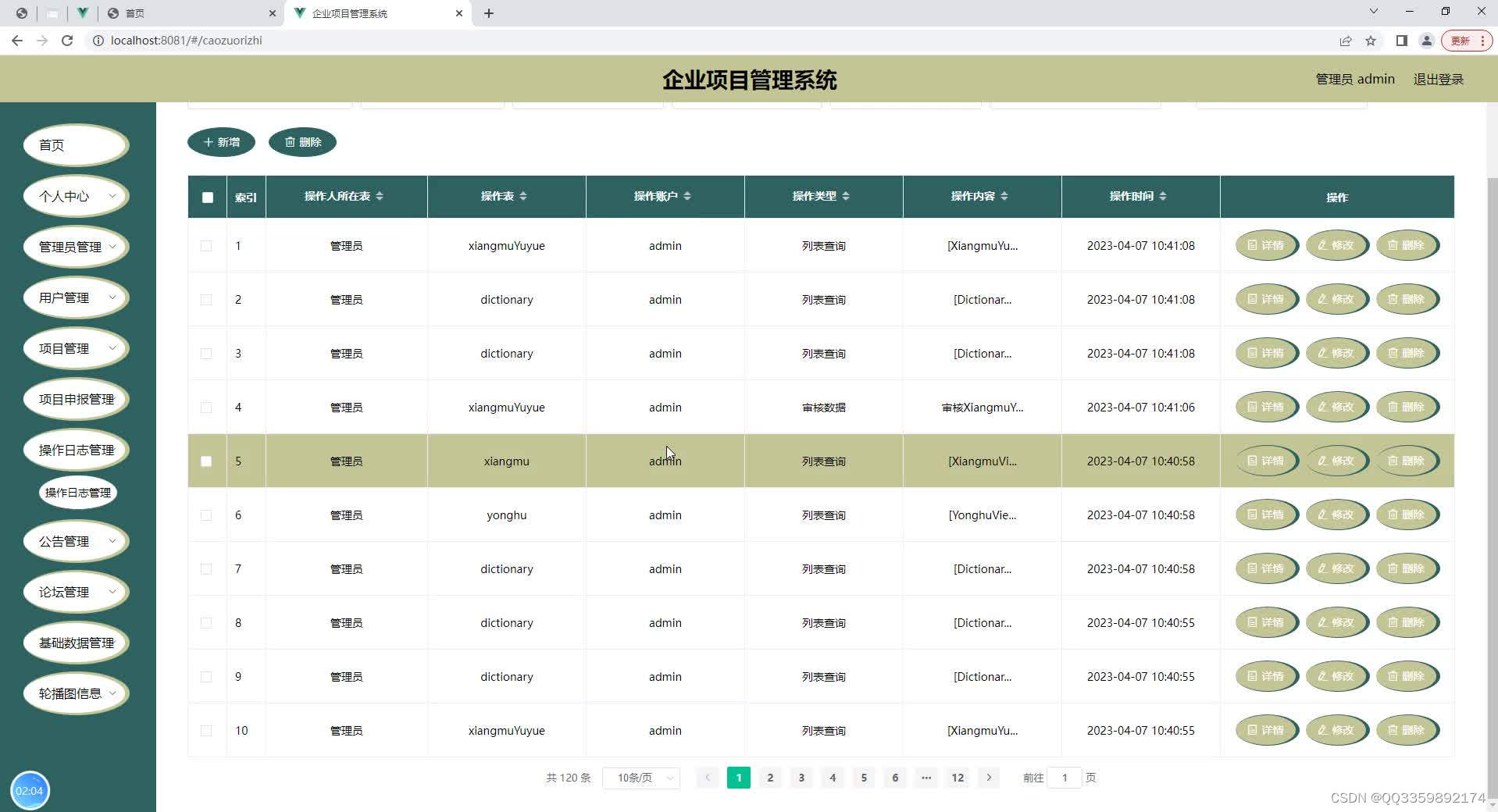The width and height of the screenshot is (1498, 812).
Task: Check the checkbox for row 5
Action: tap(206, 461)
